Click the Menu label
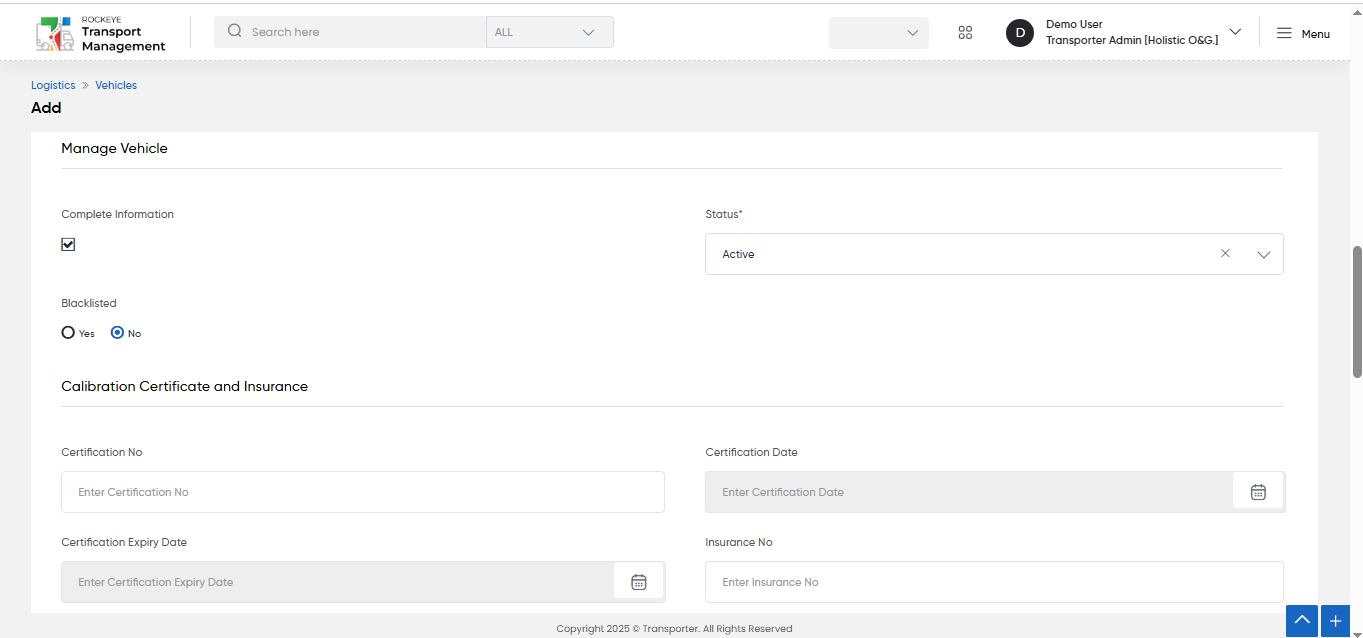 [1316, 34]
